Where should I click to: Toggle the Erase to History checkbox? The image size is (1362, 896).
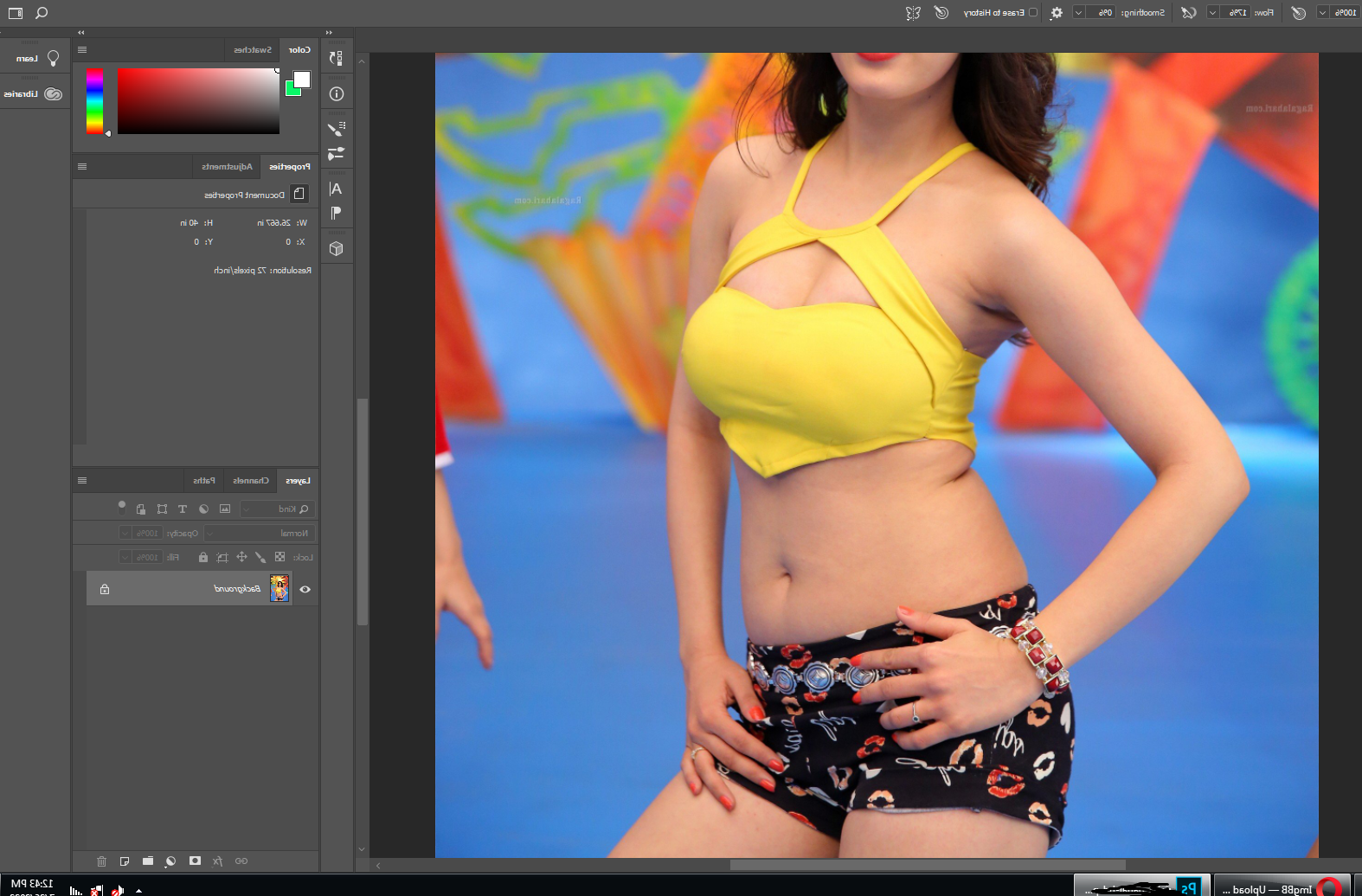[x=1033, y=13]
